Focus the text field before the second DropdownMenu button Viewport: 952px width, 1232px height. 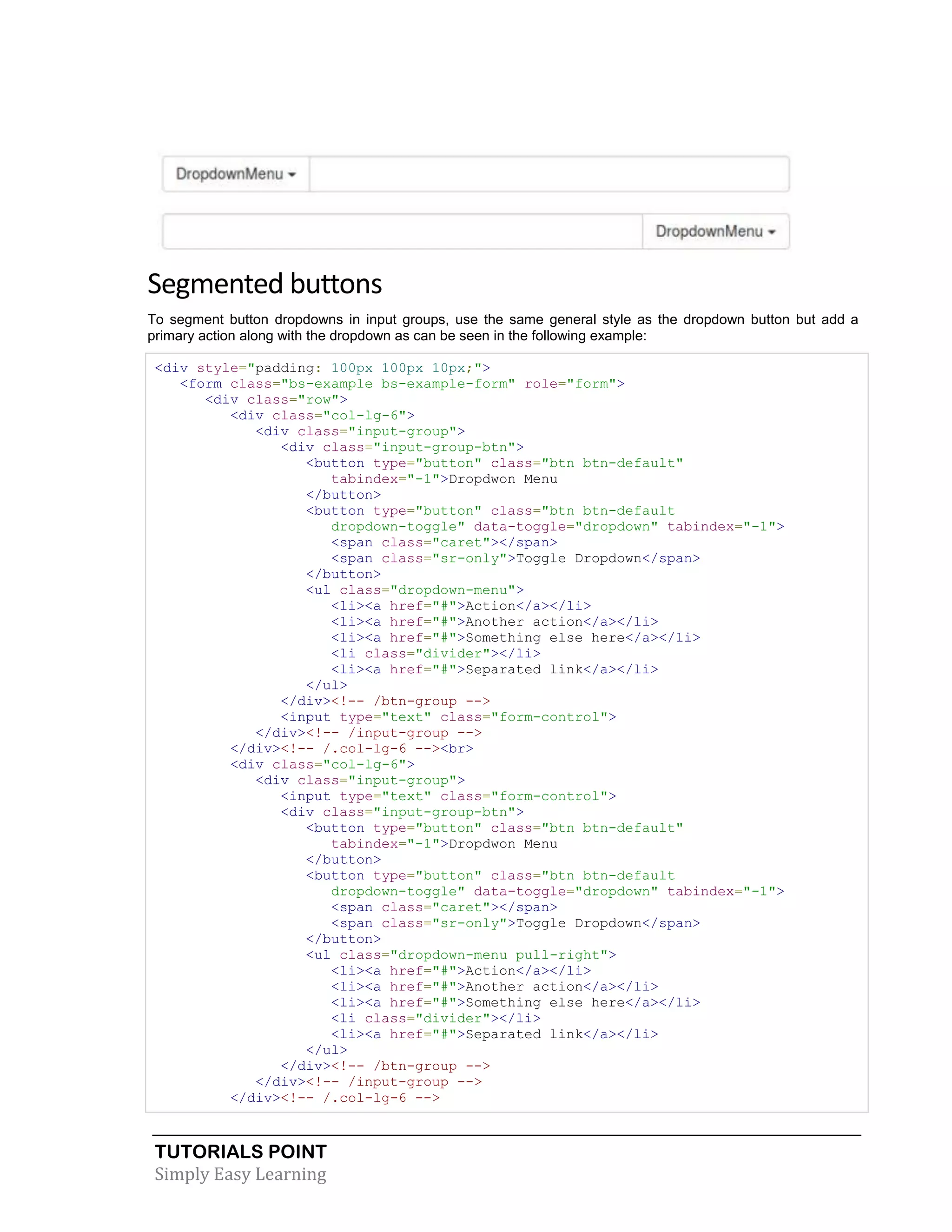[x=403, y=231]
